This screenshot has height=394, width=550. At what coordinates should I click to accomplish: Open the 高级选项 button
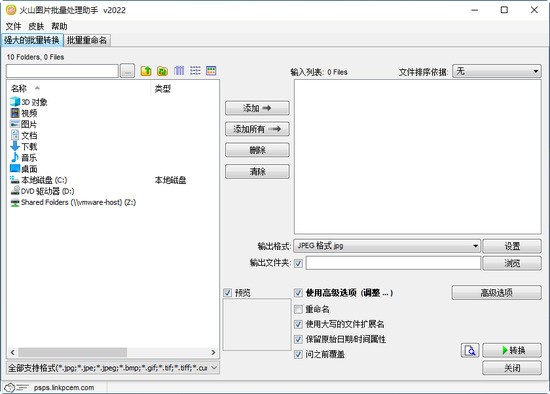tap(496, 293)
